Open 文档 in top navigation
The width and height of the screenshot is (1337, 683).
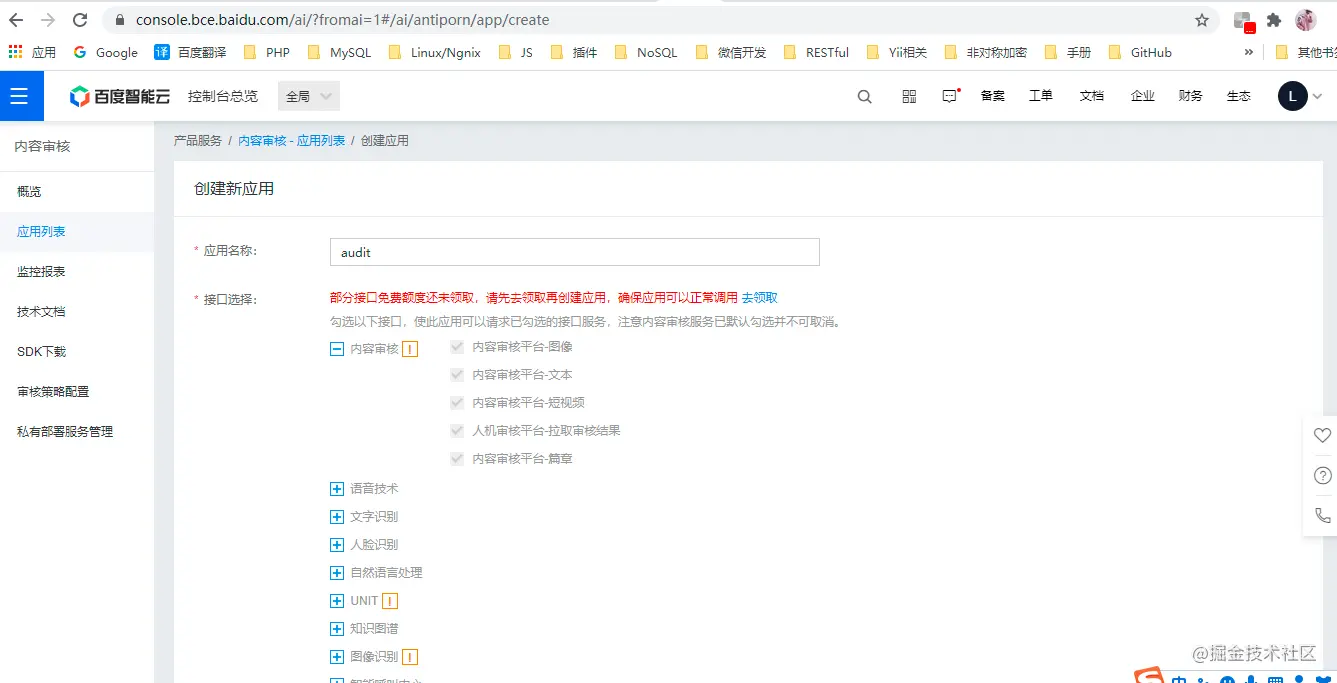click(x=1092, y=96)
